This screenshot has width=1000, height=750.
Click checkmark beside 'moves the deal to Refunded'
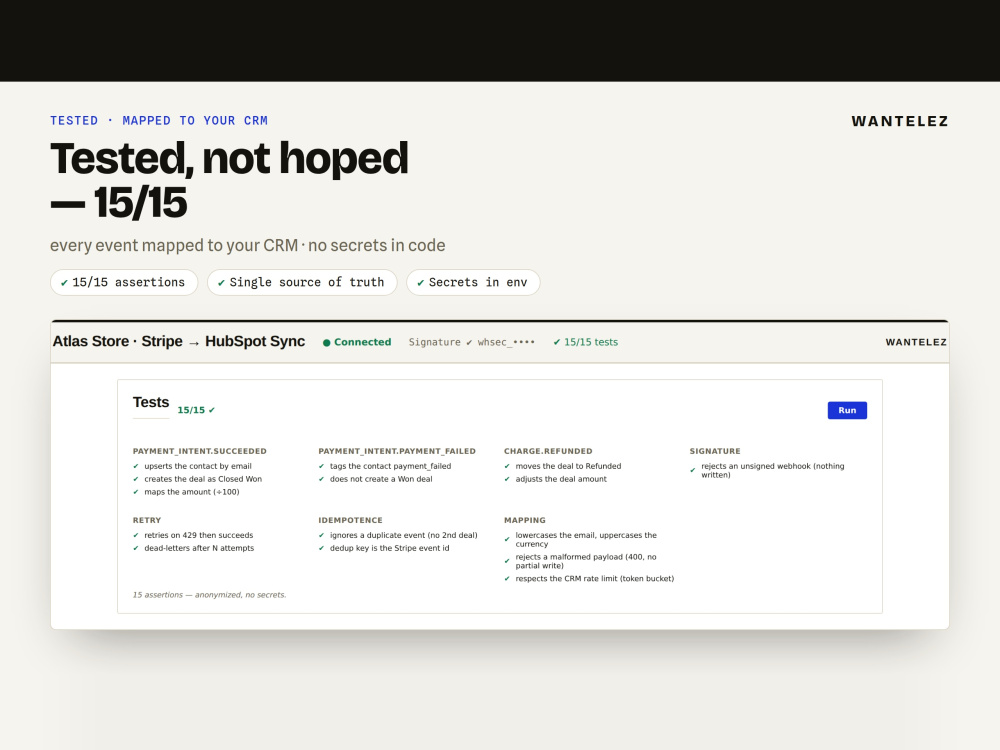pos(507,466)
